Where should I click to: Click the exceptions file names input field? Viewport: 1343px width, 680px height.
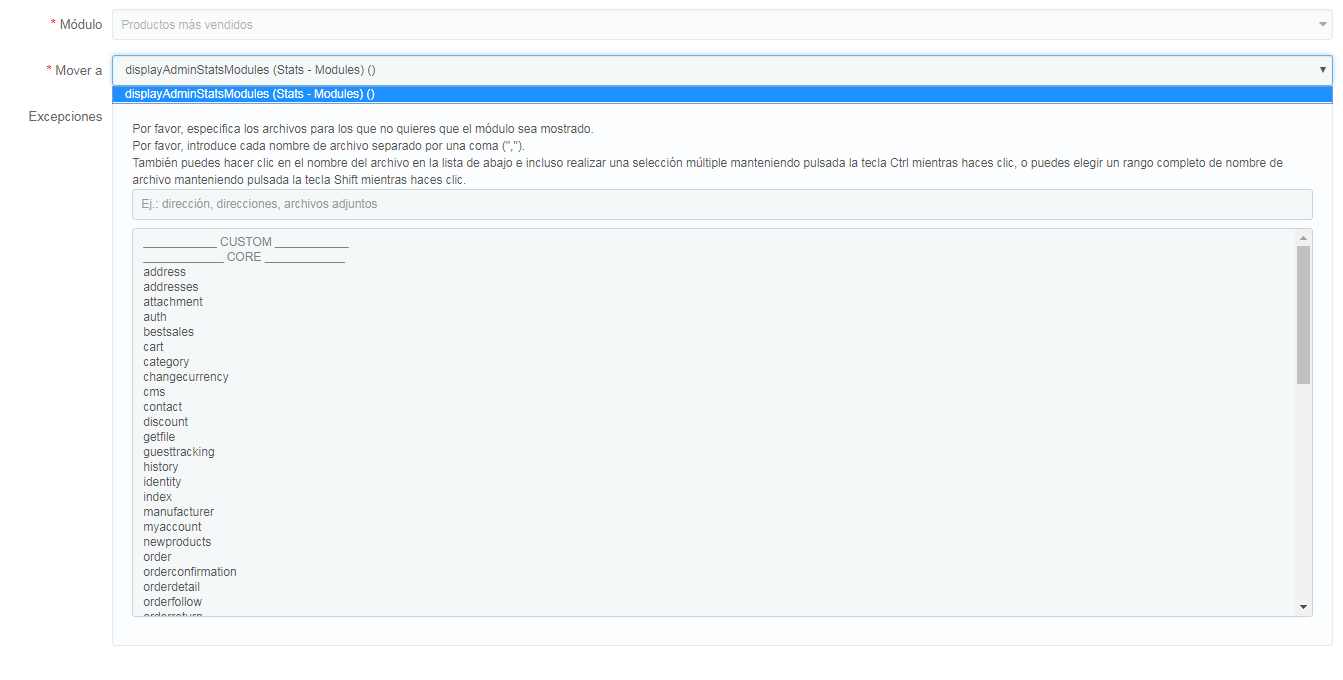(x=722, y=204)
